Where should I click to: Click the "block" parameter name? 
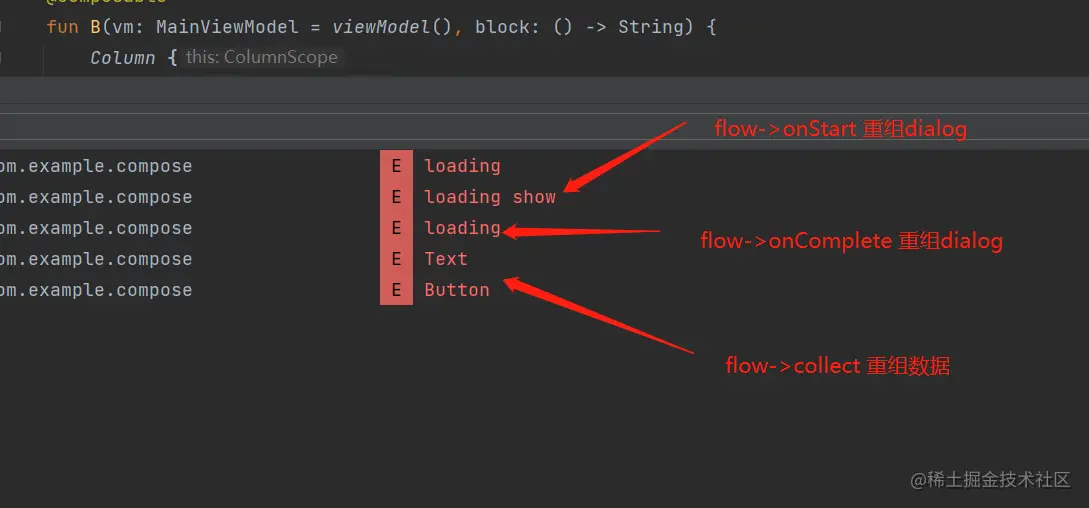(502, 27)
